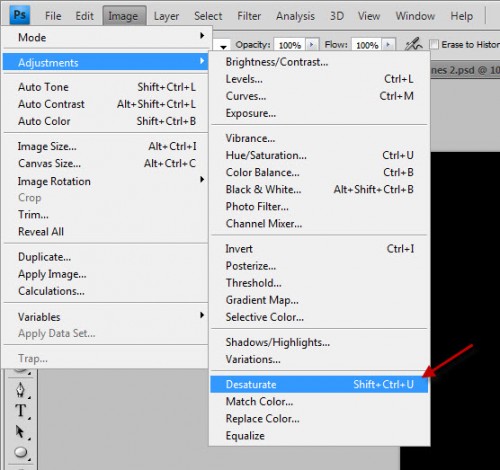Screen dimensions: 500x470
Task: Open the Select menu
Action: [208, 16]
